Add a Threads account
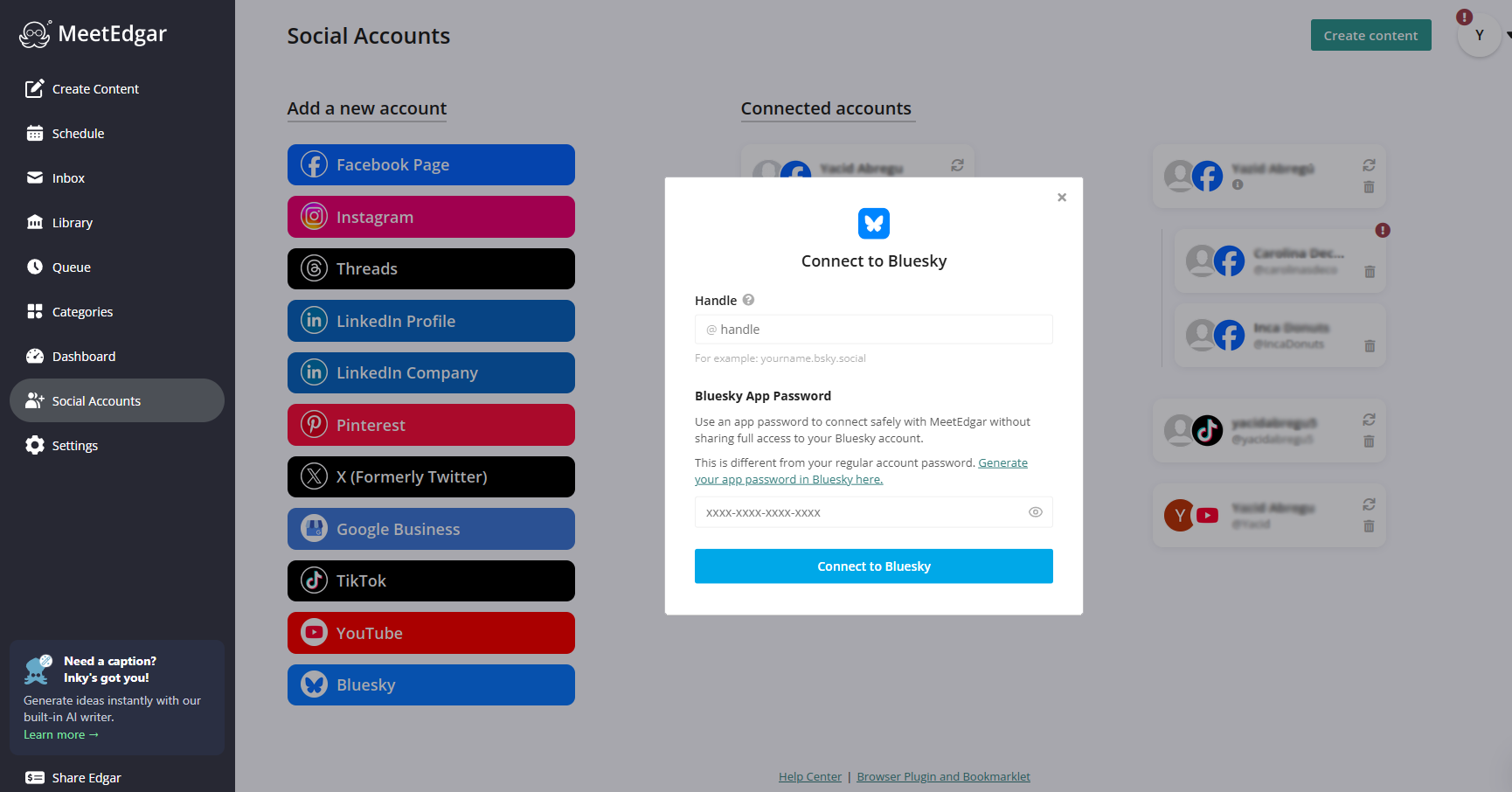Viewport: 1512px width, 792px height. [x=431, y=268]
